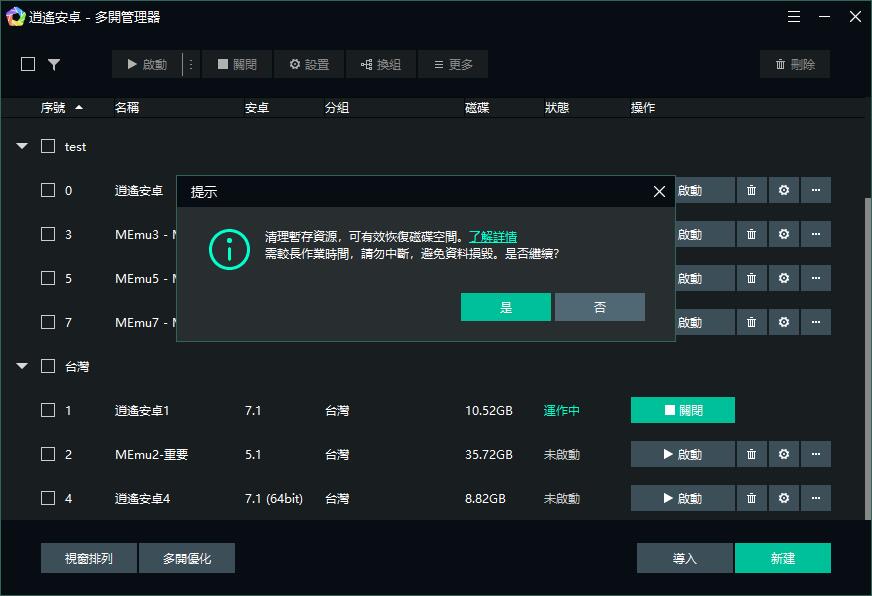This screenshot has height=596, width=872.
Task: Tick the checkbox for instance MEmu3
Action: [46, 234]
